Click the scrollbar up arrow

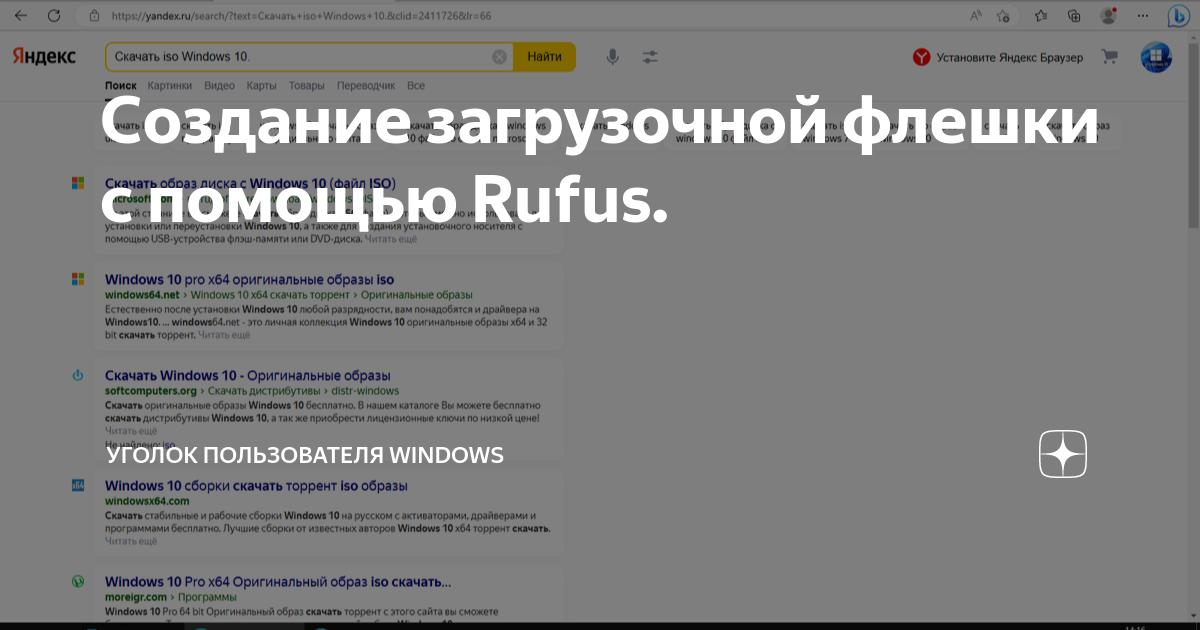click(1195, 40)
